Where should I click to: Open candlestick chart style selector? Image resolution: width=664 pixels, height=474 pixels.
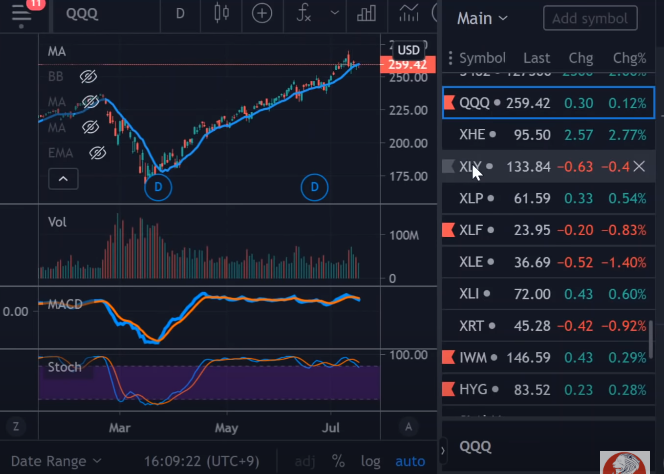221,14
